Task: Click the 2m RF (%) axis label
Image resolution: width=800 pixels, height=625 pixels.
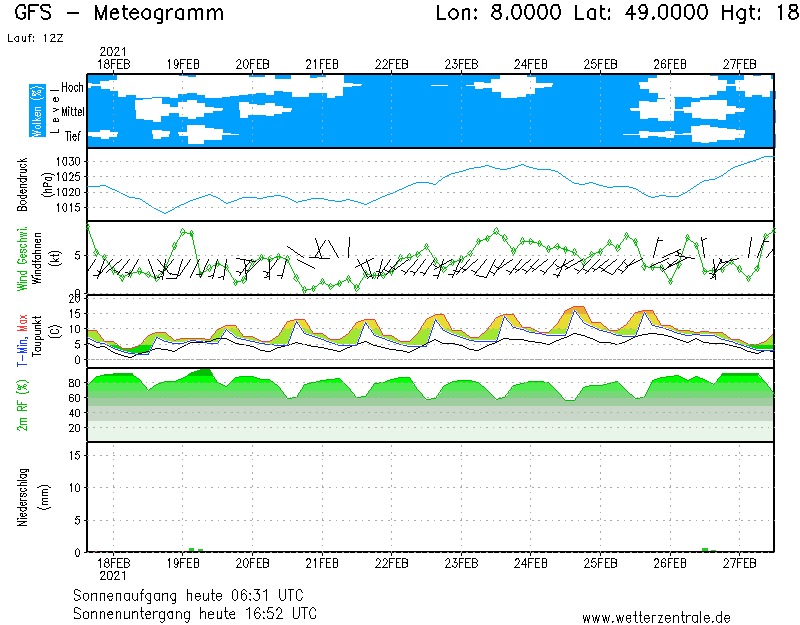Action: [x=22, y=405]
